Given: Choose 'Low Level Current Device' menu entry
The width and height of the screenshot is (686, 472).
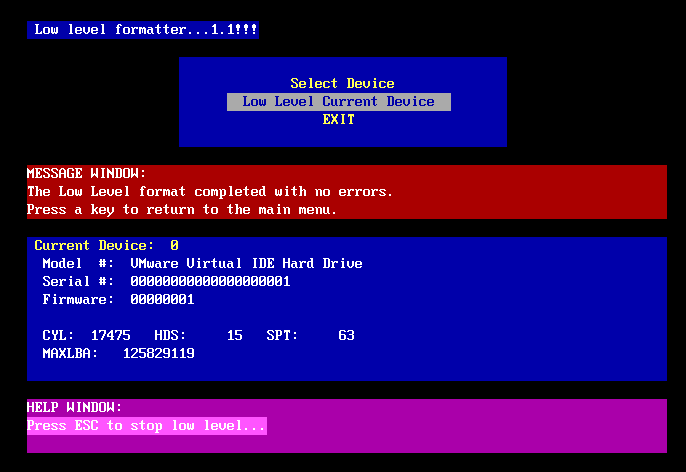Looking at the screenshot, I should [338, 102].
